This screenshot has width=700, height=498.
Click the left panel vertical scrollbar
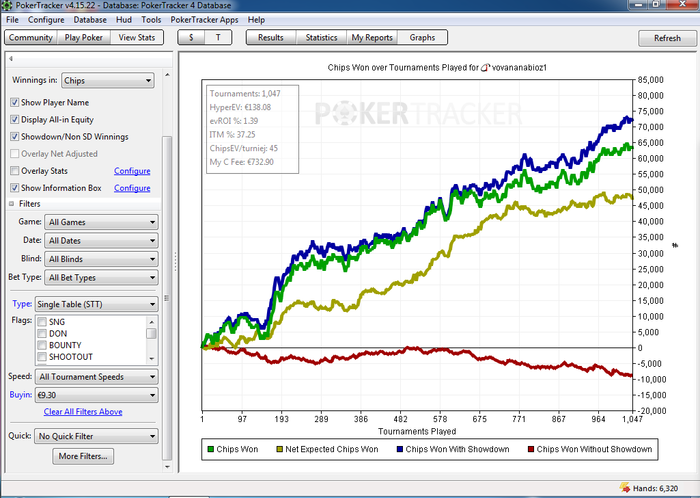[x=167, y=298]
